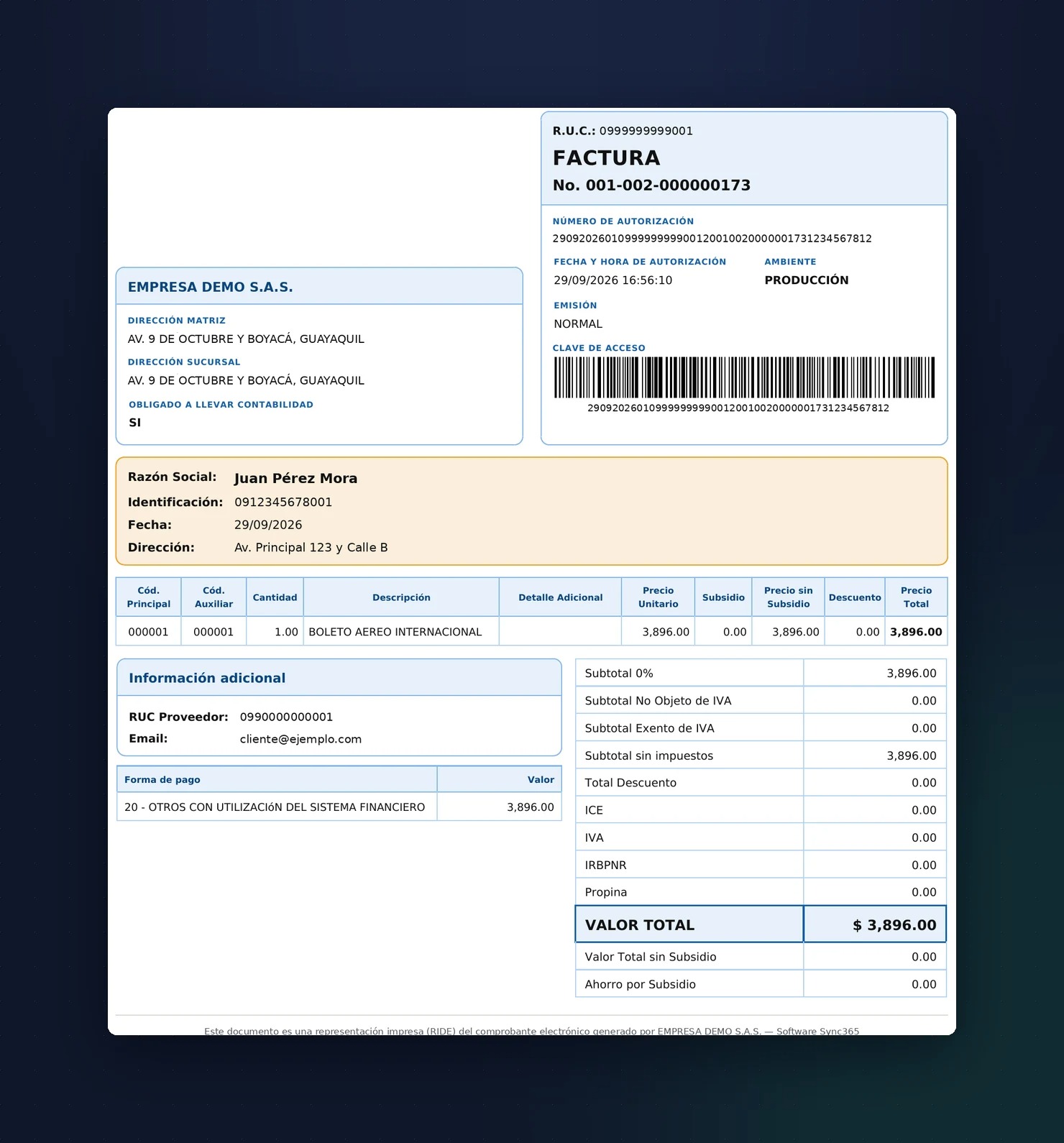Select the BOLETO AEREO INTERNACIONAL row
The height and width of the screenshot is (1143, 1064).
(x=531, y=632)
